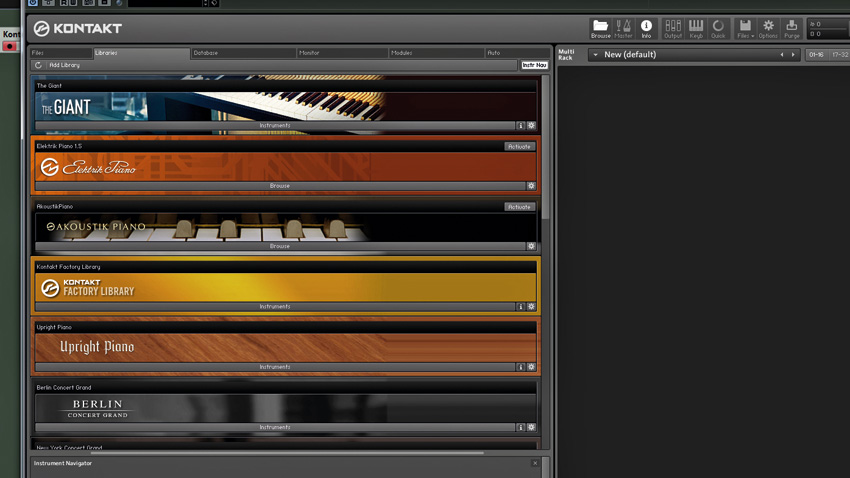Open the Quick load browser
Viewport: 850px width, 478px height.
[x=718, y=29]
